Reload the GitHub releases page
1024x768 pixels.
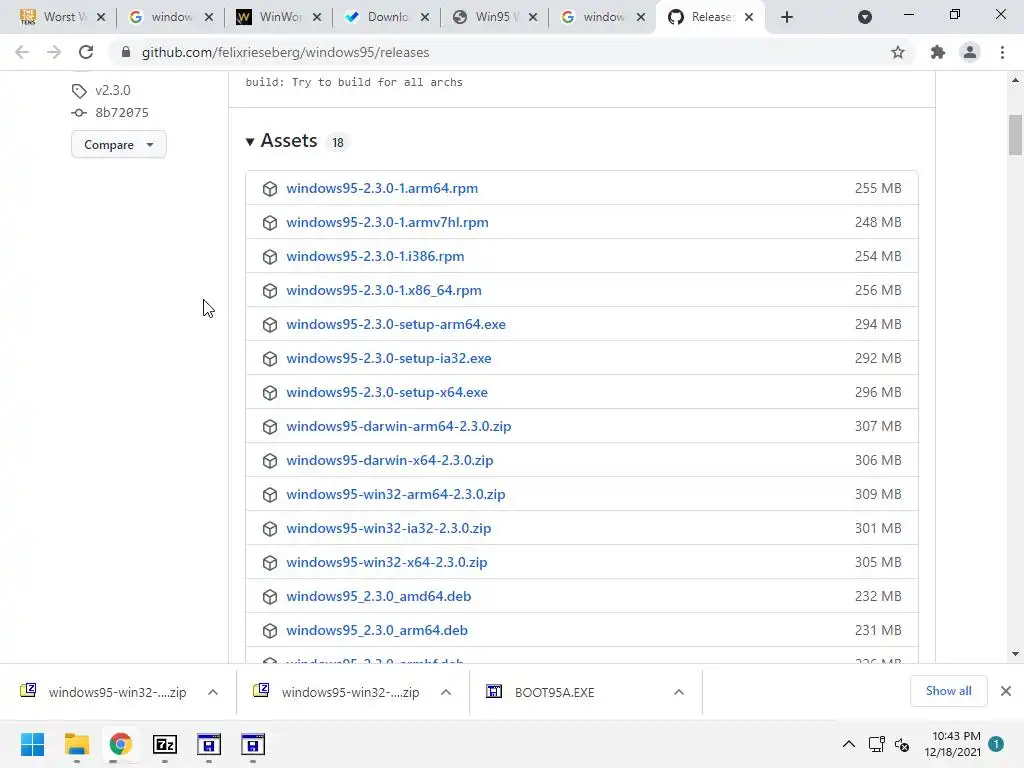[x=86, y=52]
